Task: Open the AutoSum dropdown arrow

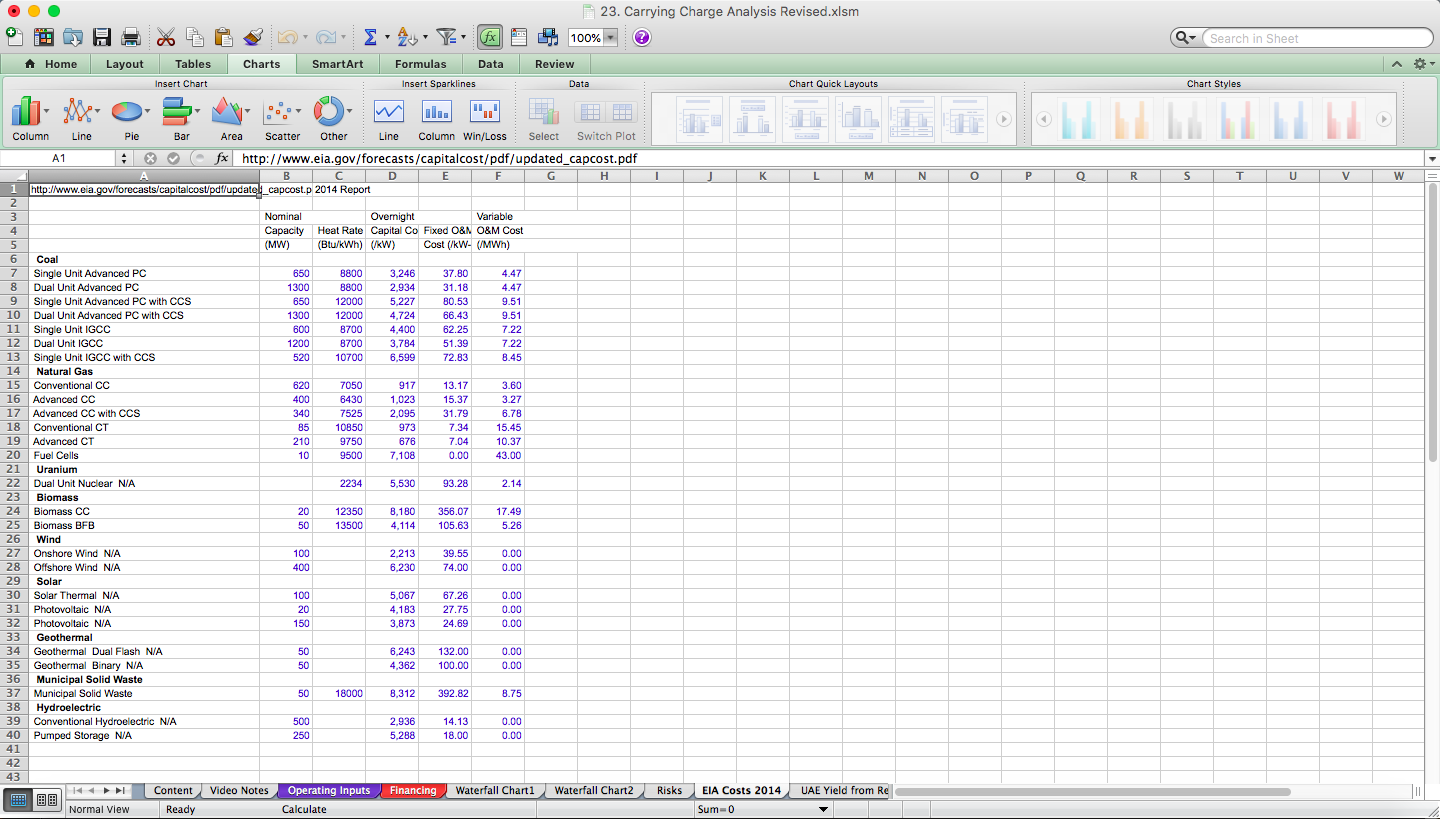Action: (x=387, y=38)
